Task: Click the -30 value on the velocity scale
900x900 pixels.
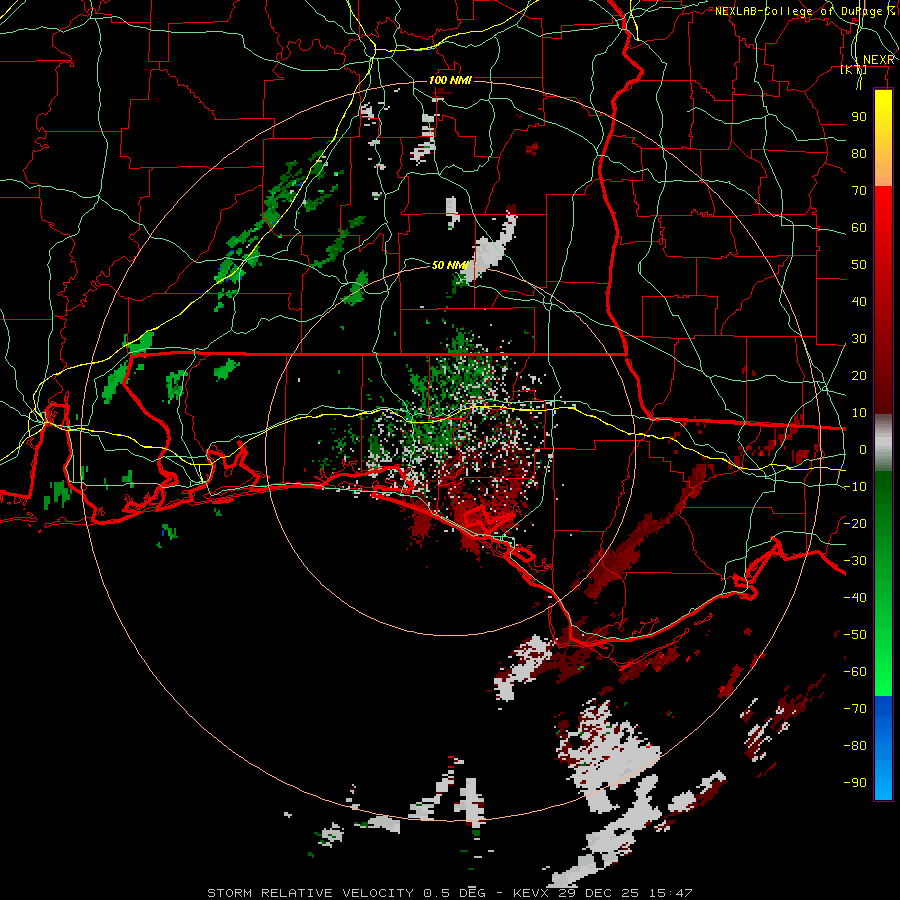Action: coord(855,561)
